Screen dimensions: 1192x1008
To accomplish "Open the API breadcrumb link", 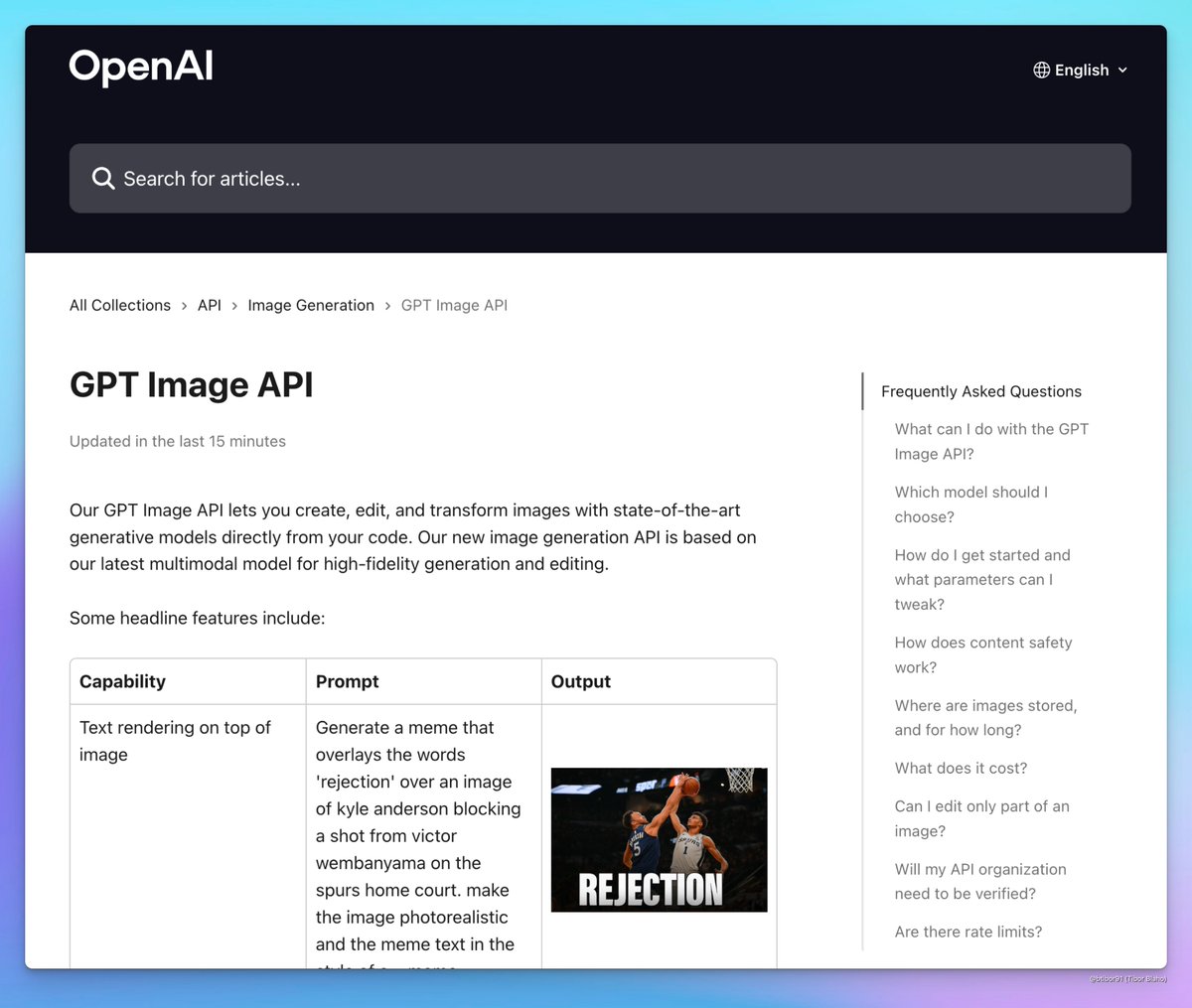I will [209, 305].
